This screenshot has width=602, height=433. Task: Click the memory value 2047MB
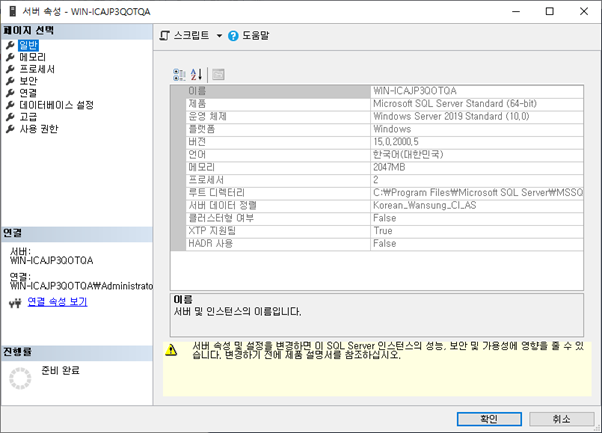coord(389,167)
